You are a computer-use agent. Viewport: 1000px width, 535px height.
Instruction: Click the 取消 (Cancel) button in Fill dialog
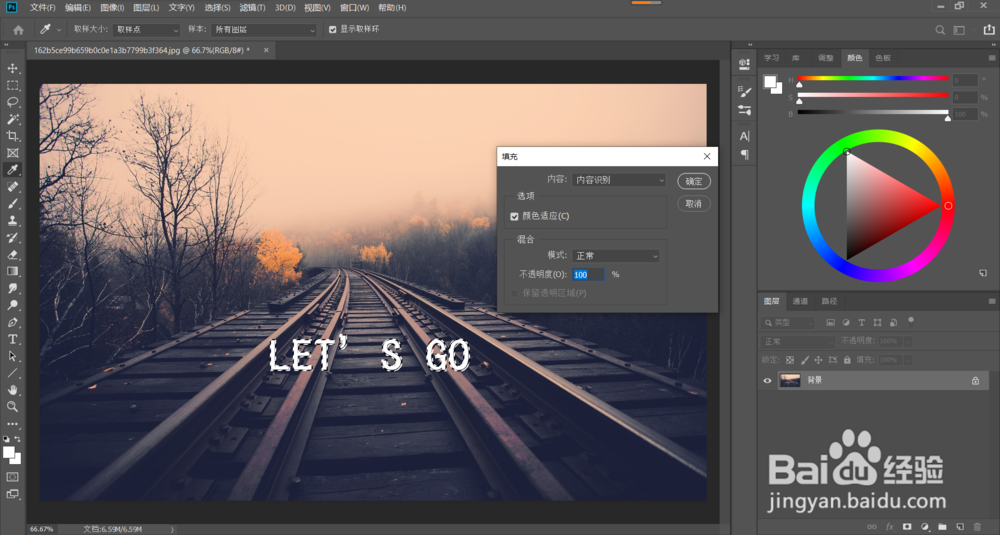(x=694, y=204)
